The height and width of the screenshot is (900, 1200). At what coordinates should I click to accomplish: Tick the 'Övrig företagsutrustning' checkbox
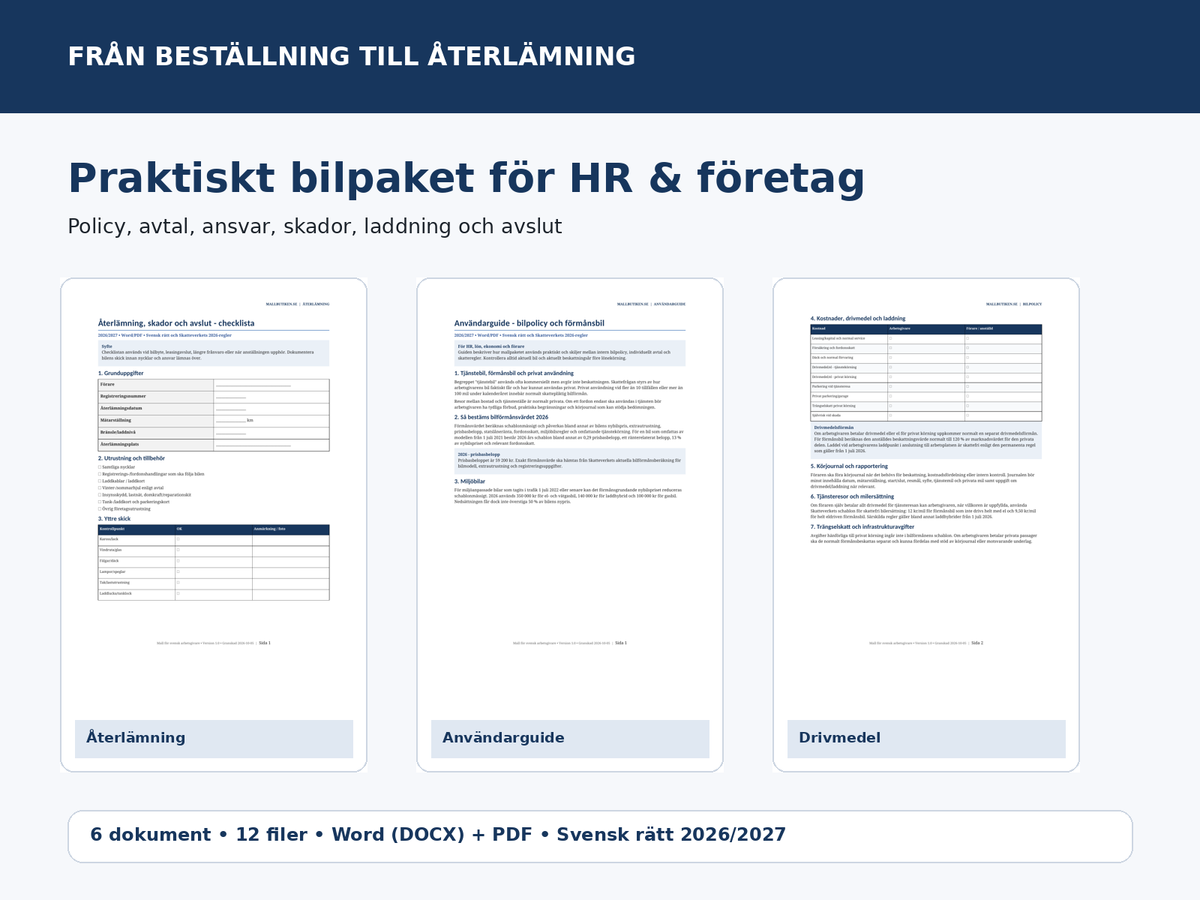99,508
